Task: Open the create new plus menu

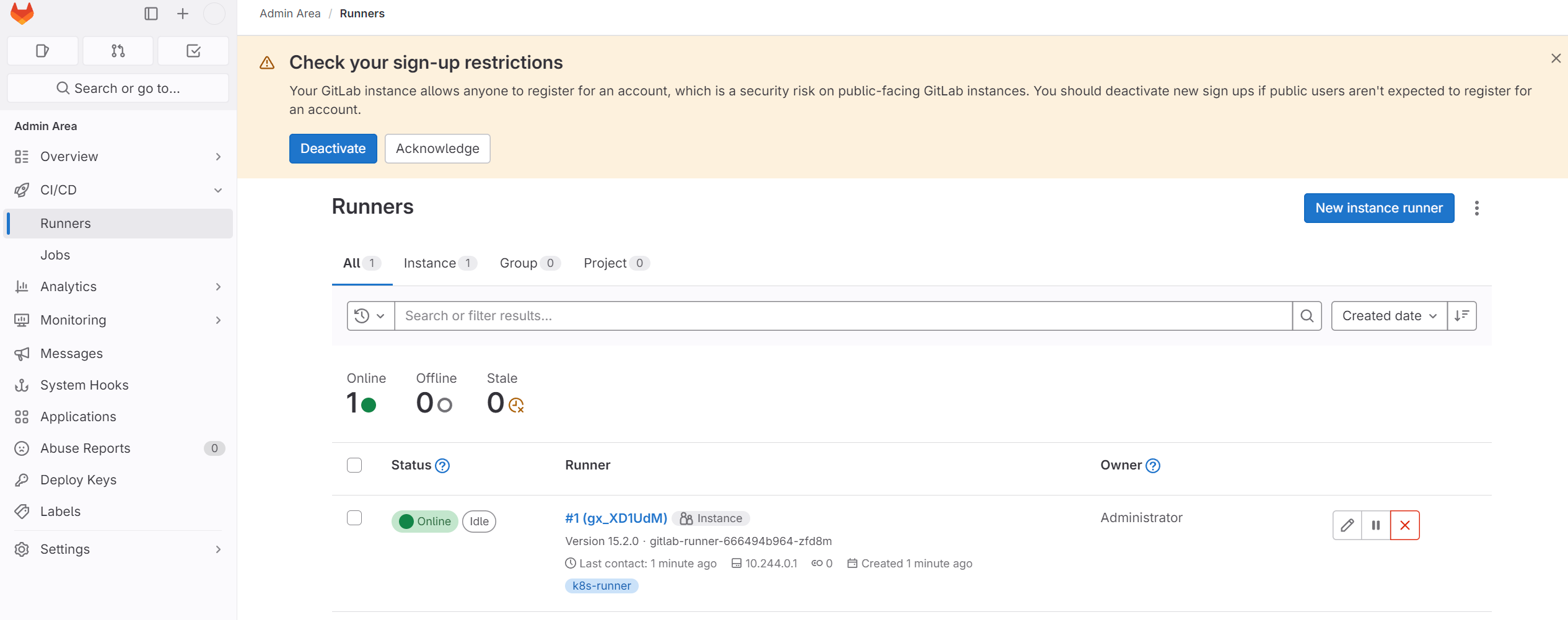Action: click(x=183, y=14)
